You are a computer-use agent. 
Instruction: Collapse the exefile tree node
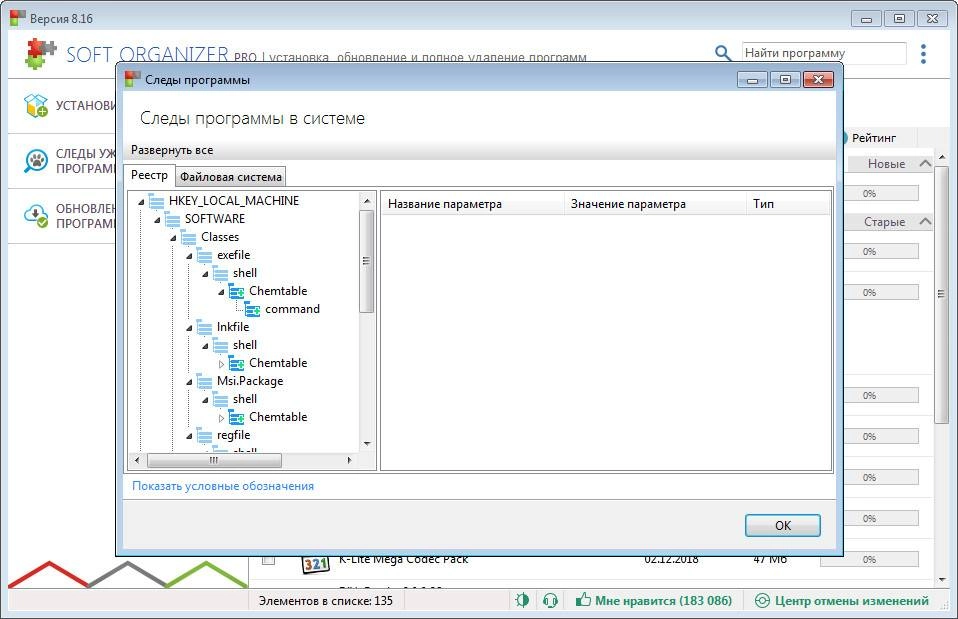point(189,255)
